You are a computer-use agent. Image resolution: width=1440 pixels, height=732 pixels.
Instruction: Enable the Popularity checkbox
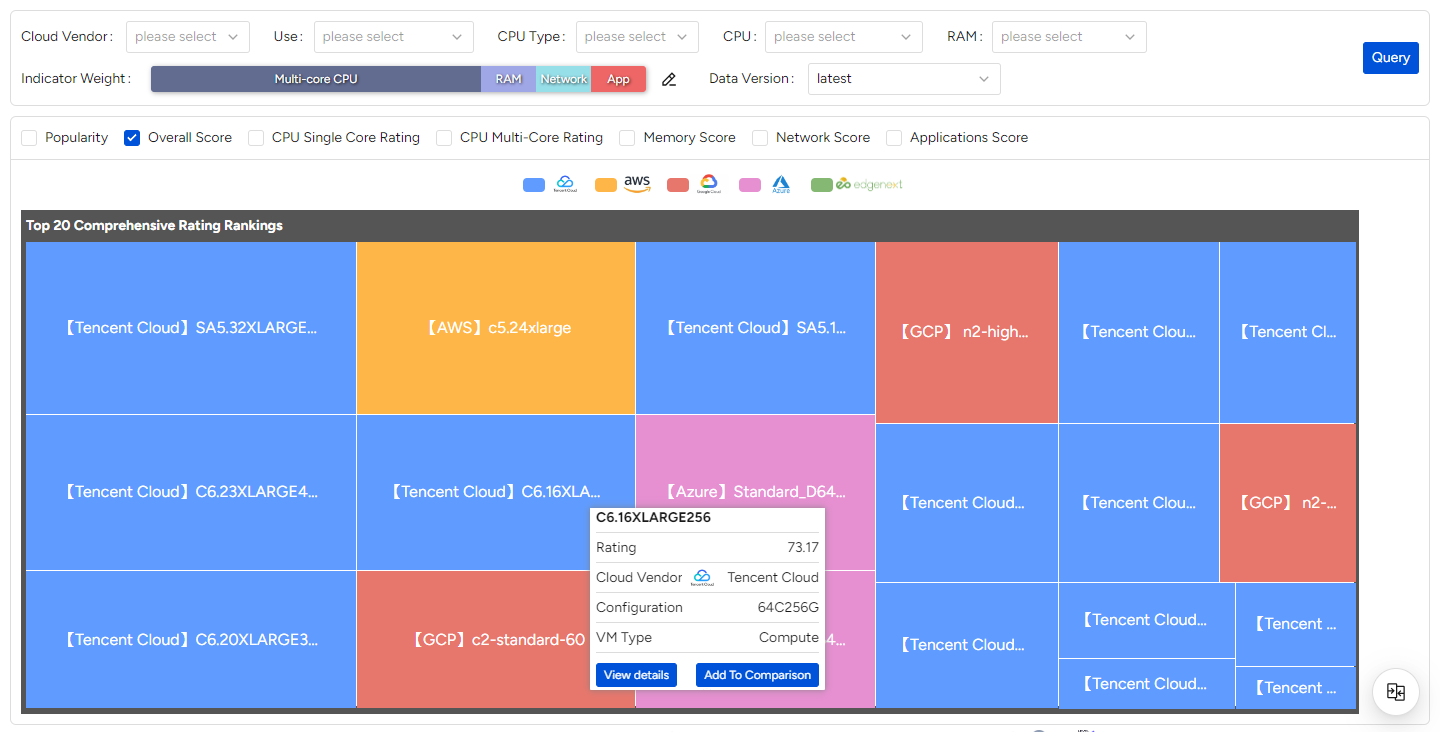pyautogui.click(x=29, y=138)
